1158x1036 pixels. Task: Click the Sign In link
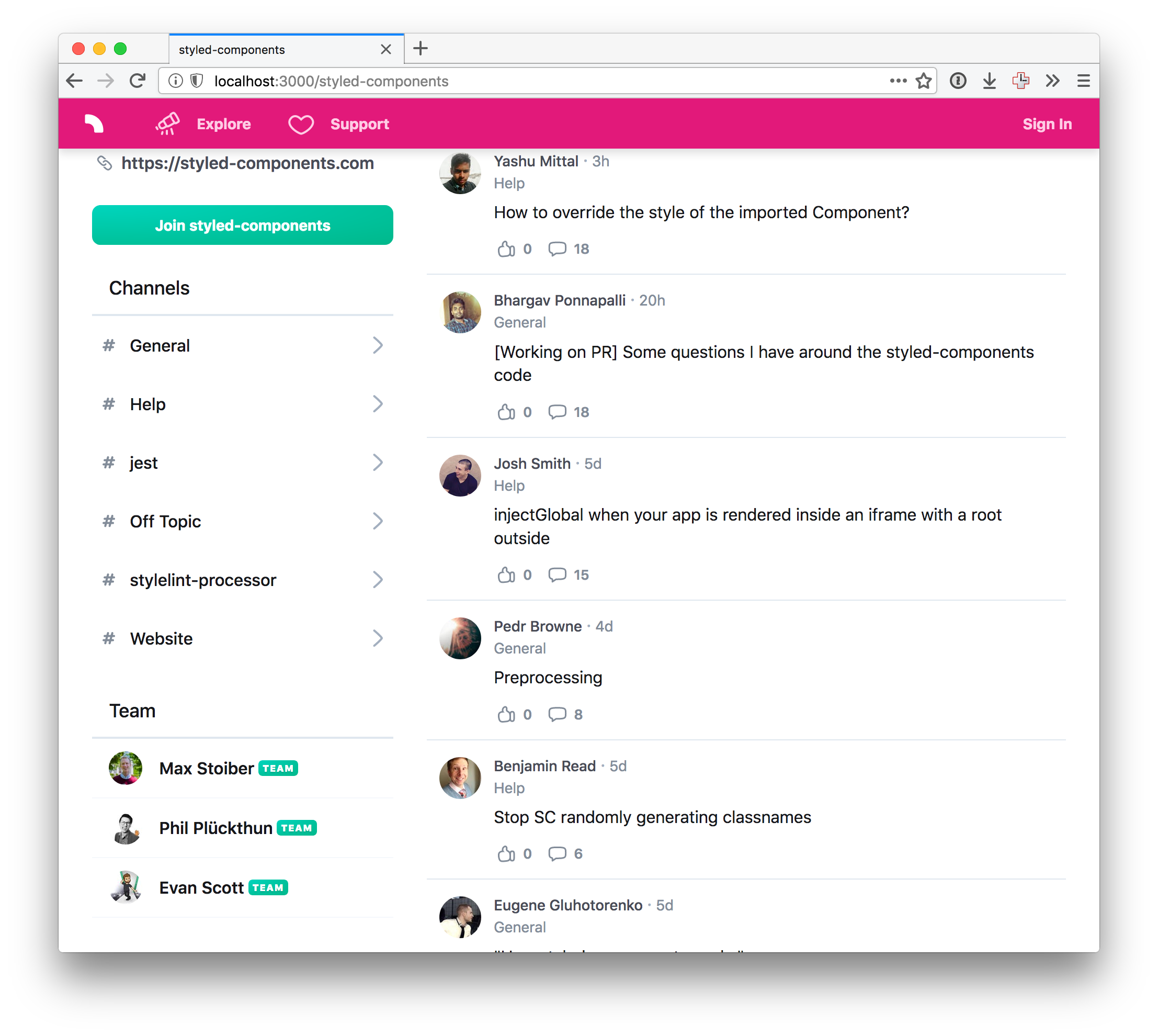pyautogui.click(x=1047, y=124)
